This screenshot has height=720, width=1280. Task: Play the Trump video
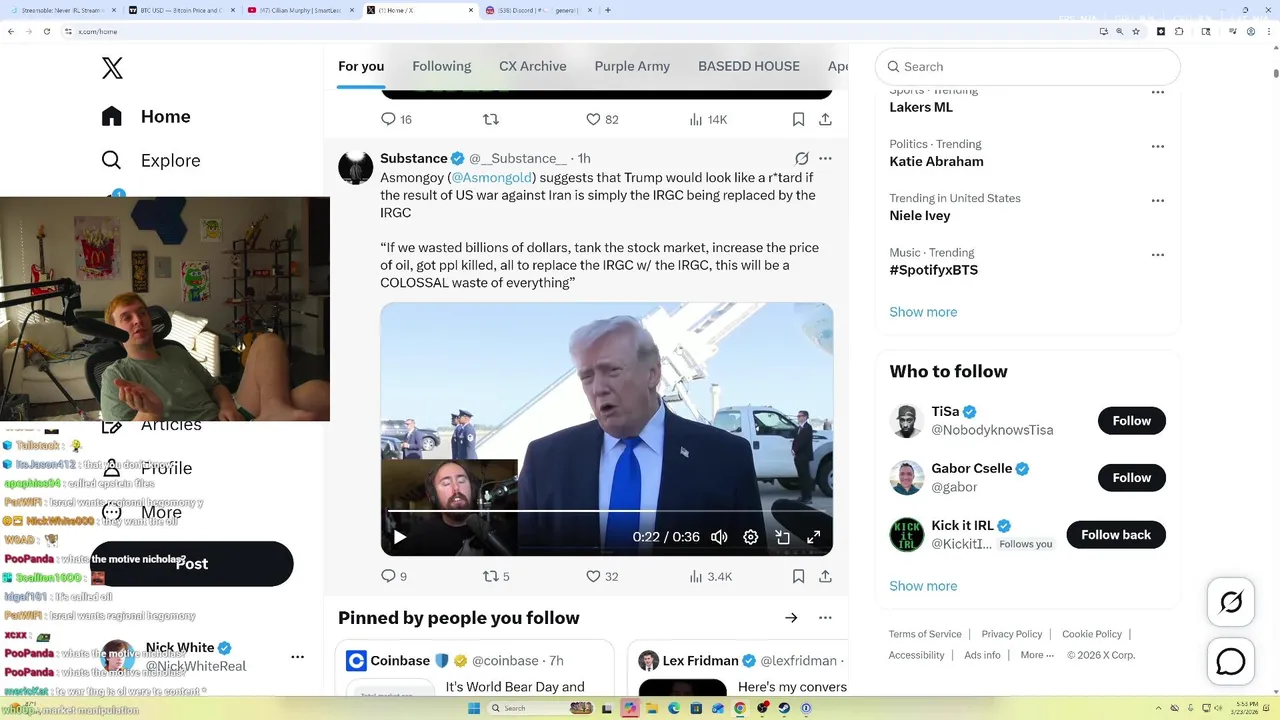(399, 537)
